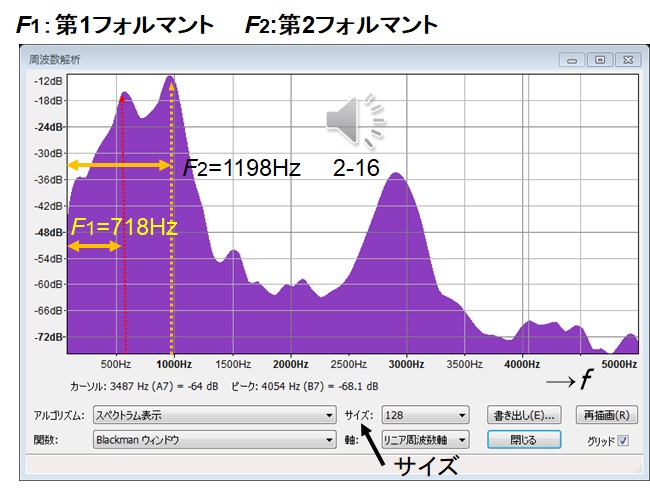650x494 pixels.
Task: Click the 周波数解析 title bar
Action: pyautogui.click(x=300, y=59)
